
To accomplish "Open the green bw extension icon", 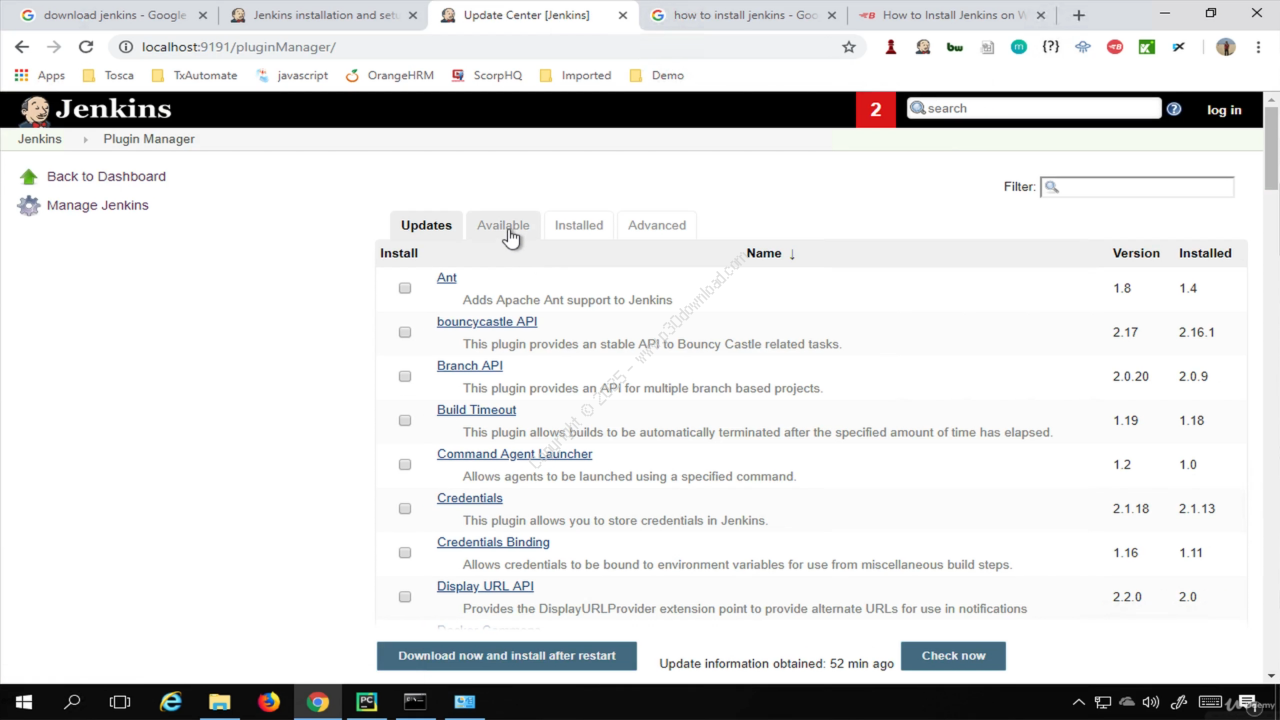I will (955, 47).
